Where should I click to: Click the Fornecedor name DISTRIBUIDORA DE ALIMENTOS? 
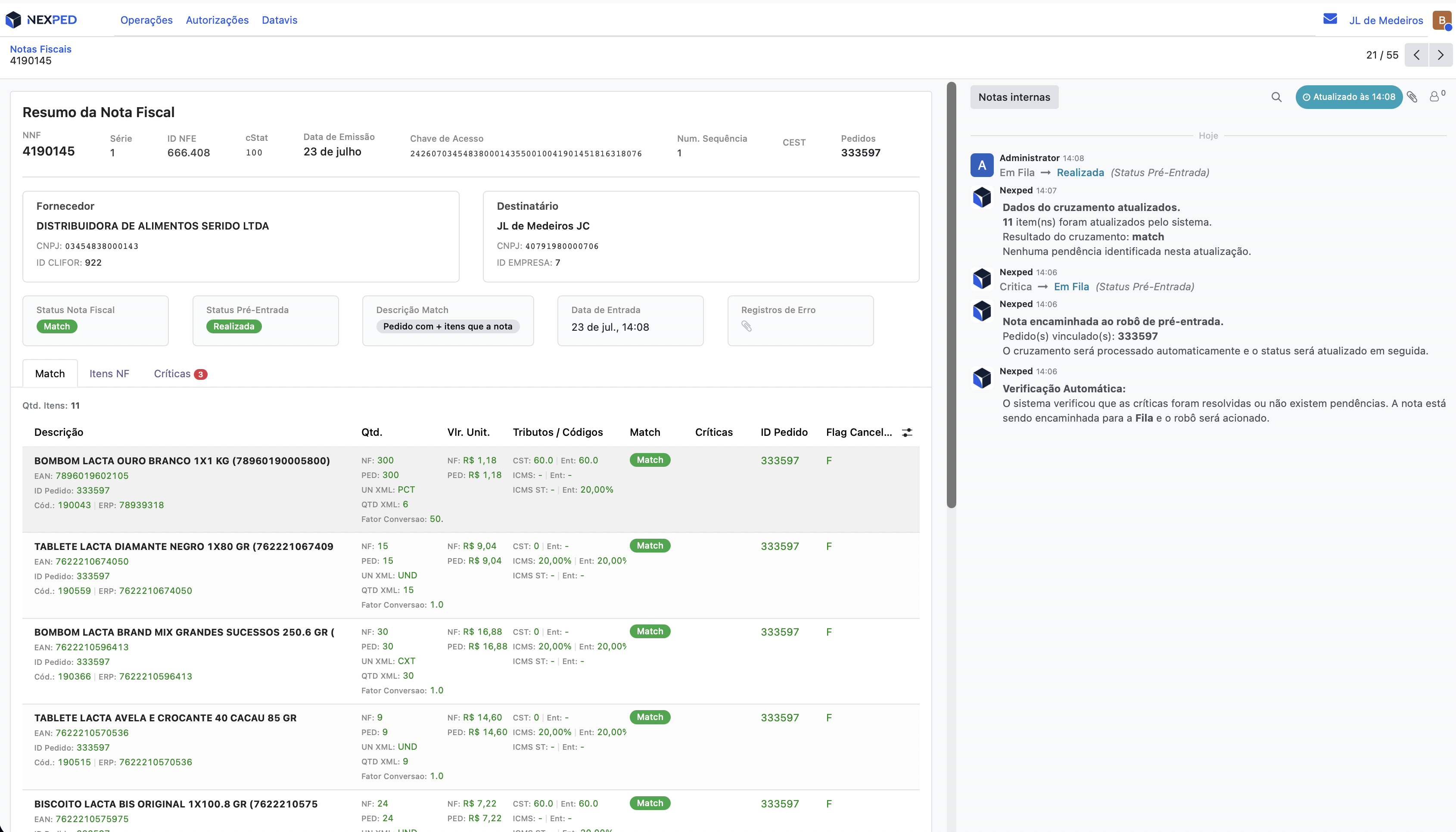pos(152,226)
